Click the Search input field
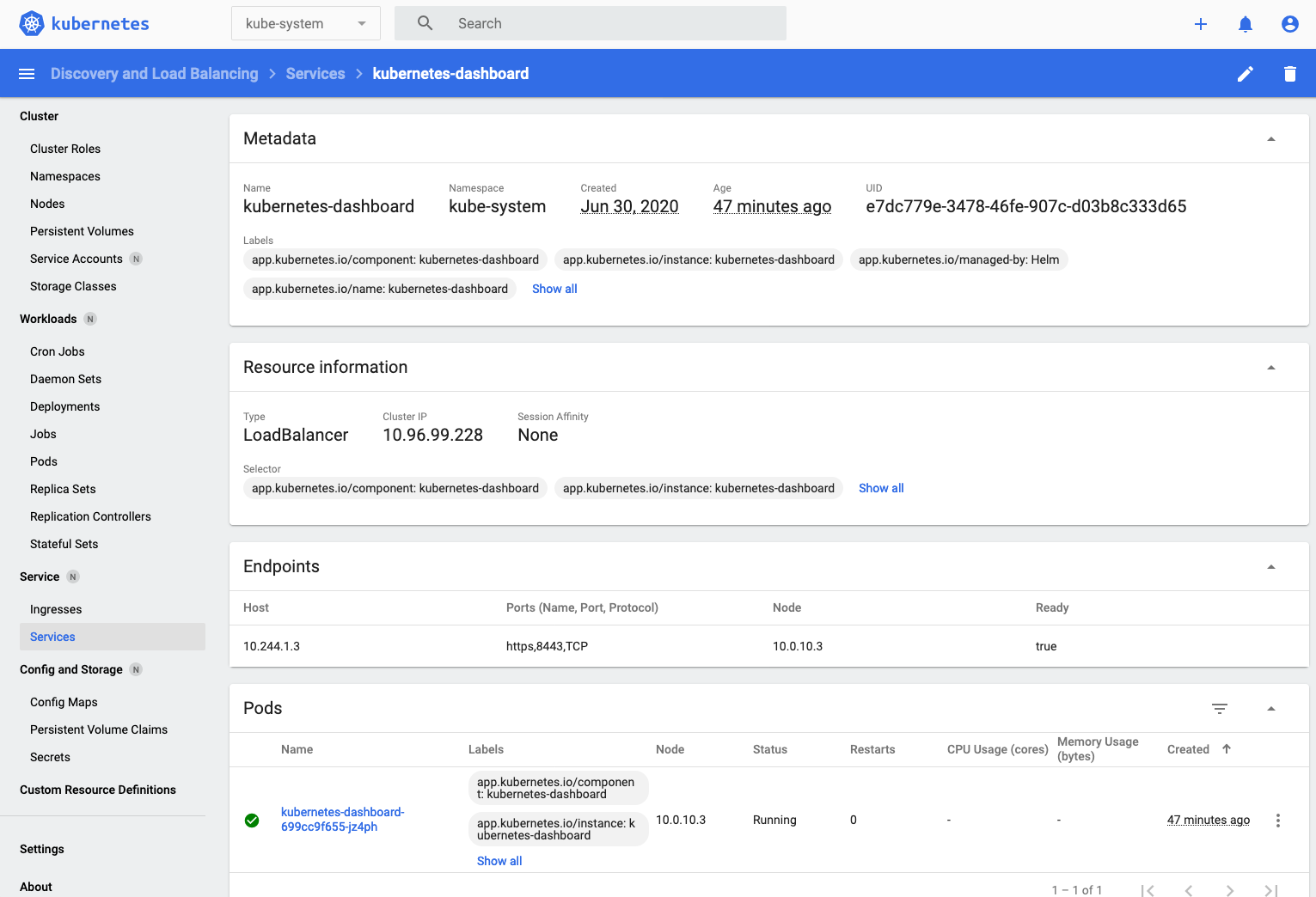This screenshot has width=1316, height=897. pos(591,23)
